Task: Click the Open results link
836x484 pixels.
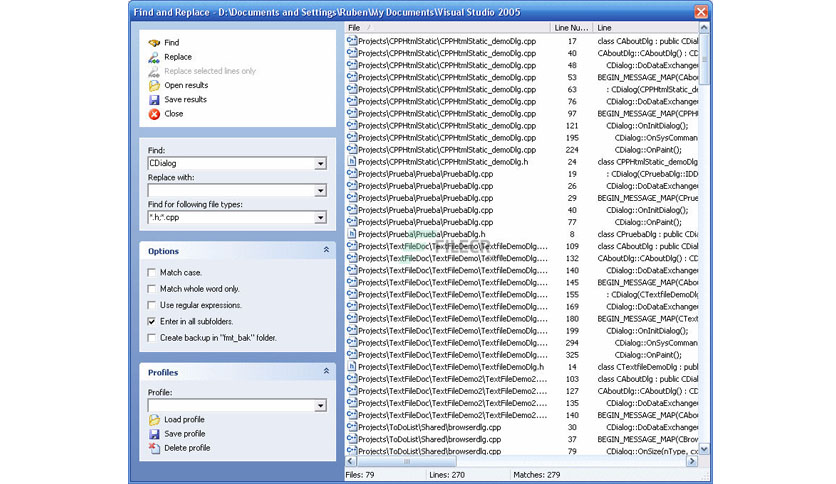Action: [186, 85]
